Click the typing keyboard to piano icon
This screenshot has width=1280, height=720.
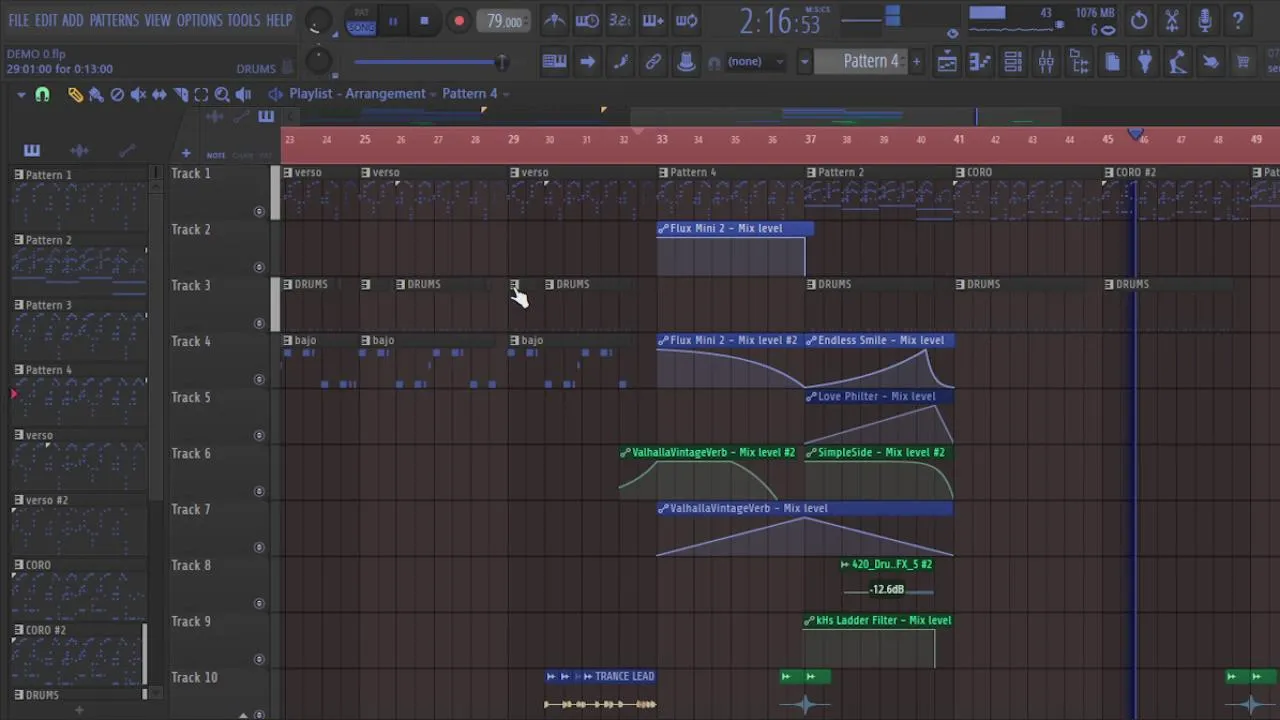click(554, 62)
